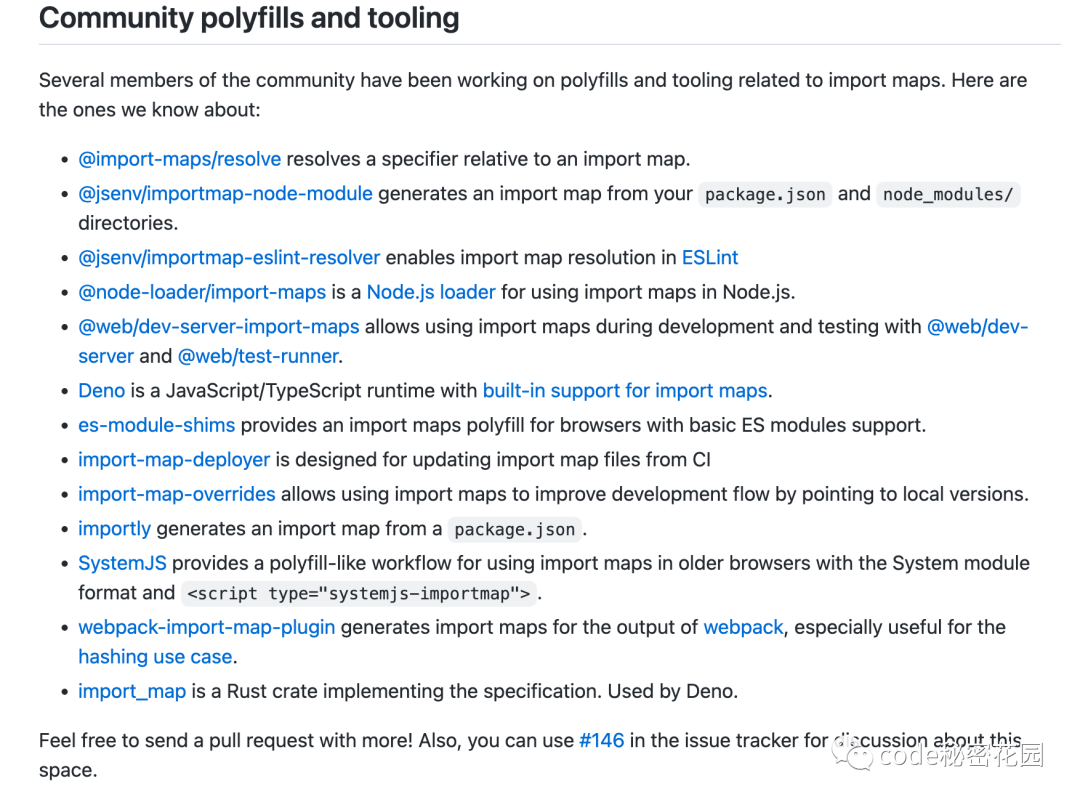Follow the ESLint link
The height and width of the screenshot is (802, 1080).
pos(709,257)
